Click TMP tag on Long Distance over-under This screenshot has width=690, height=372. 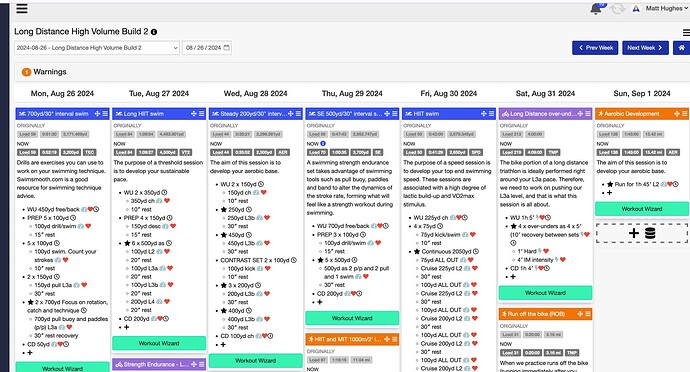click(x=553, y=152)
